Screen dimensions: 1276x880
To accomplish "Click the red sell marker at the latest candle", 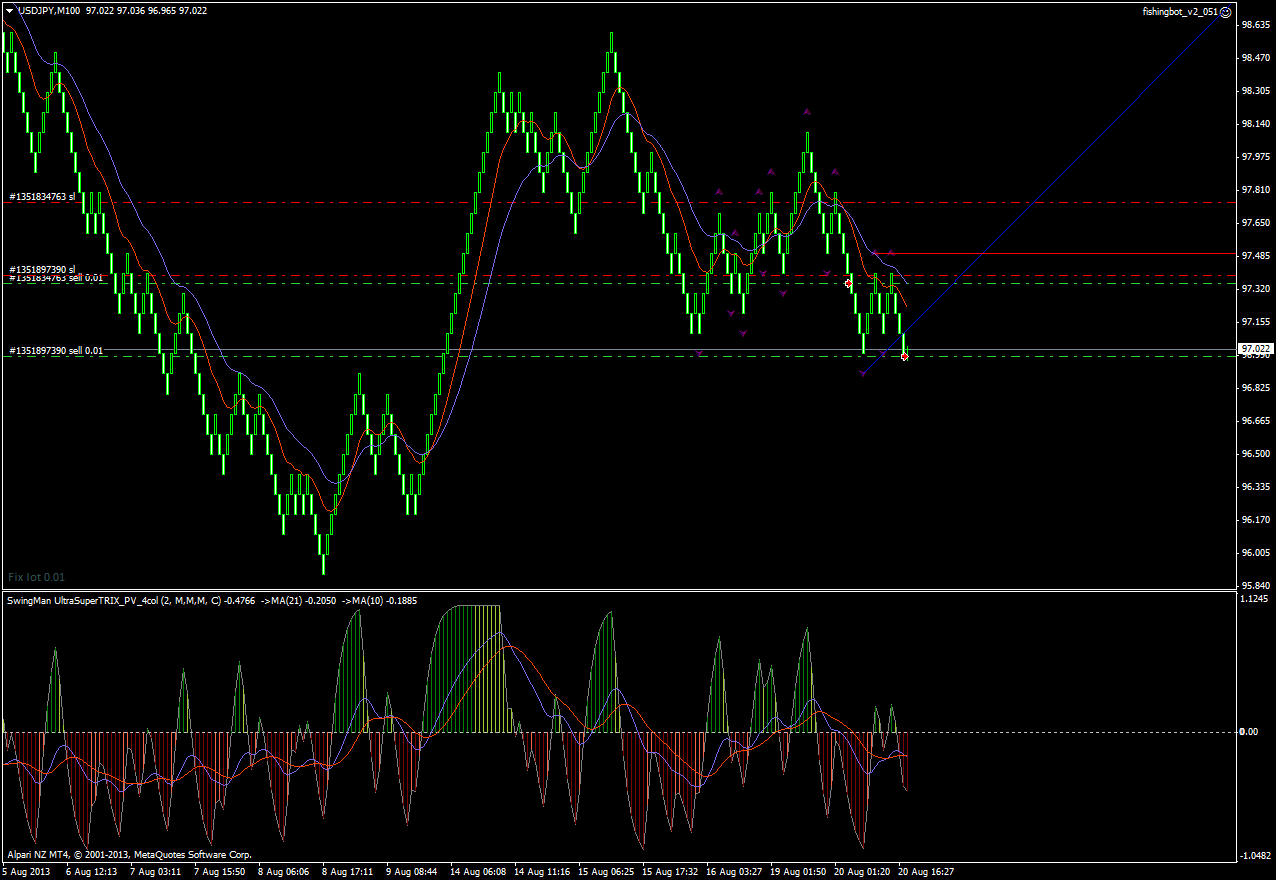I will [x=905, y=357].
